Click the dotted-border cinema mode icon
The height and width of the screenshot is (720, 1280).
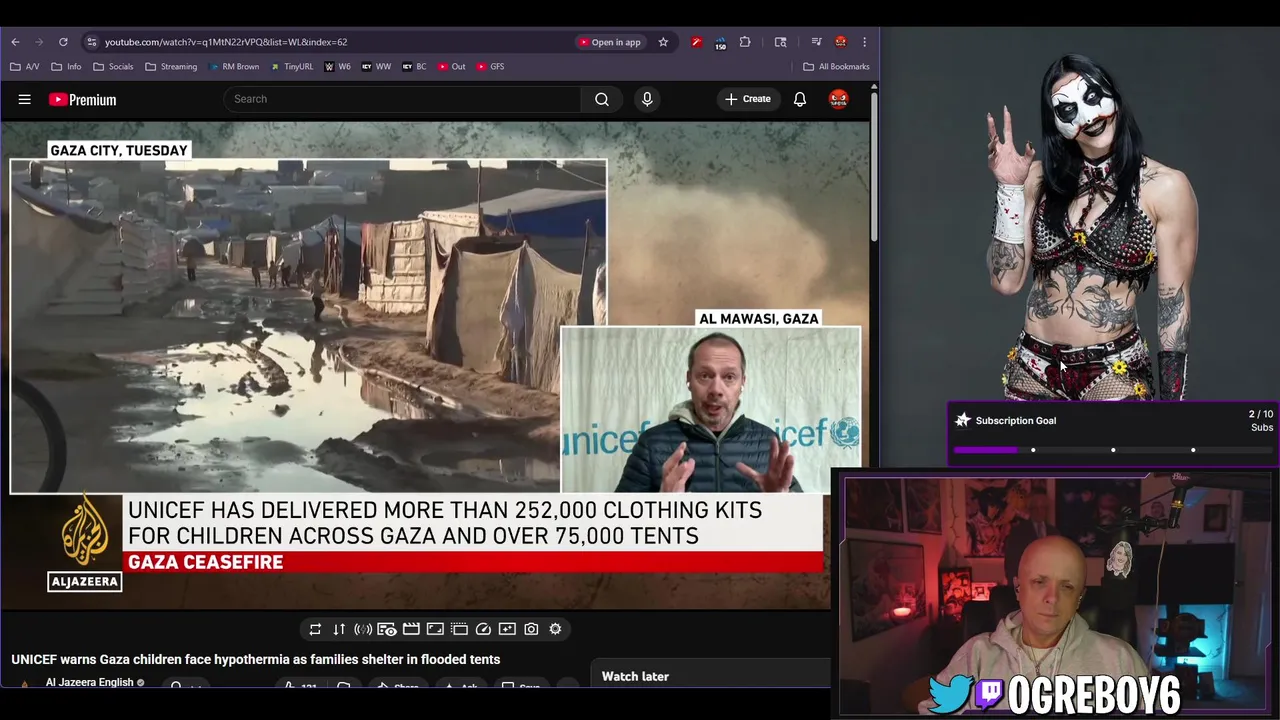(459, 629)
